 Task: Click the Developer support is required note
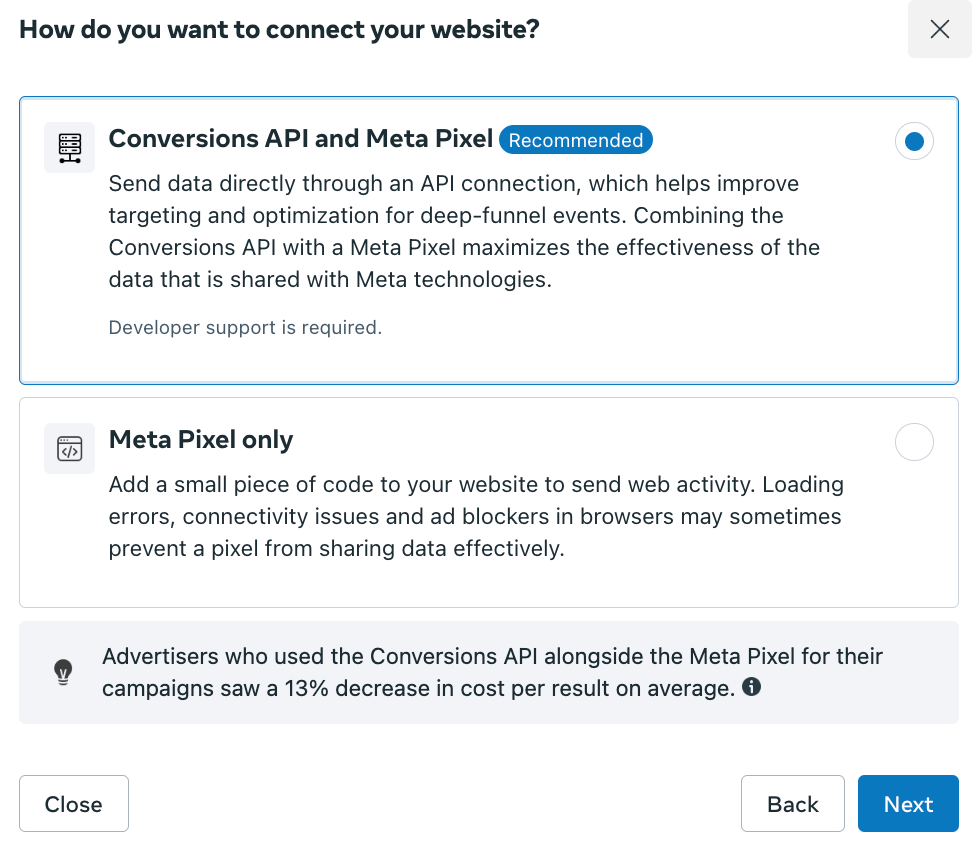tap(245, 328)
